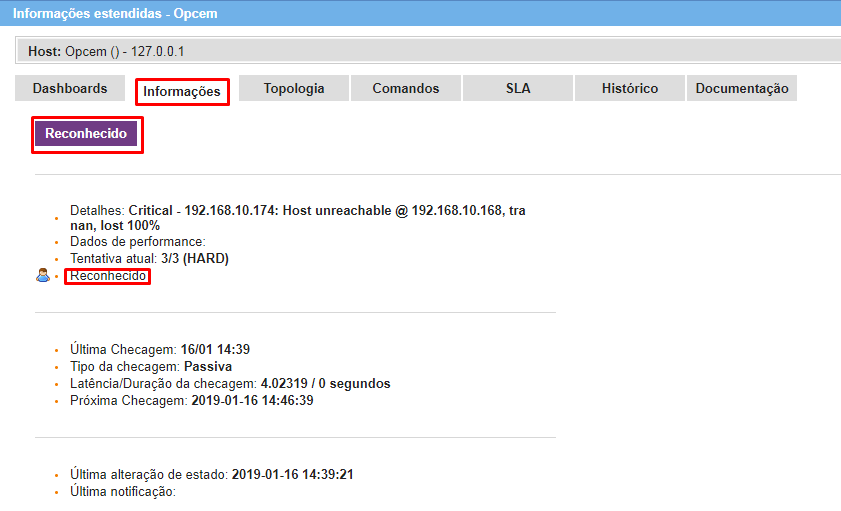Switch to the Informações tab
Image resolution: width=841 pixels, height=511 pixels.
(x=182, y=91)
